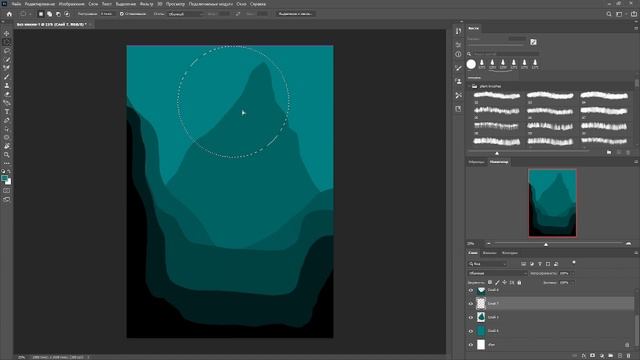
Task: Click new adjustment layer icon
Action: [602, 356]
